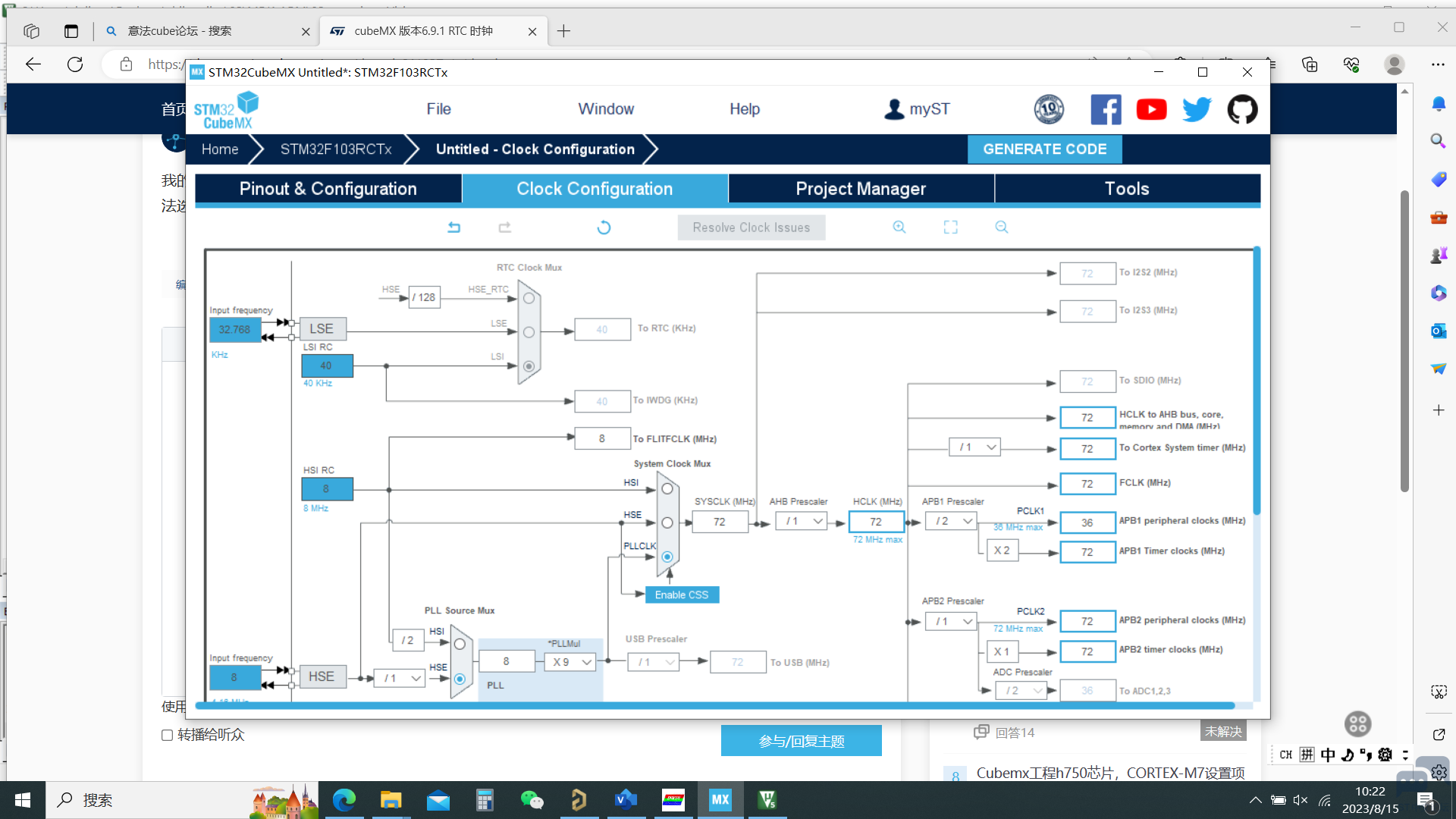
Task: Select HSI in the PLL Source Mux
Action: (460, 645)
